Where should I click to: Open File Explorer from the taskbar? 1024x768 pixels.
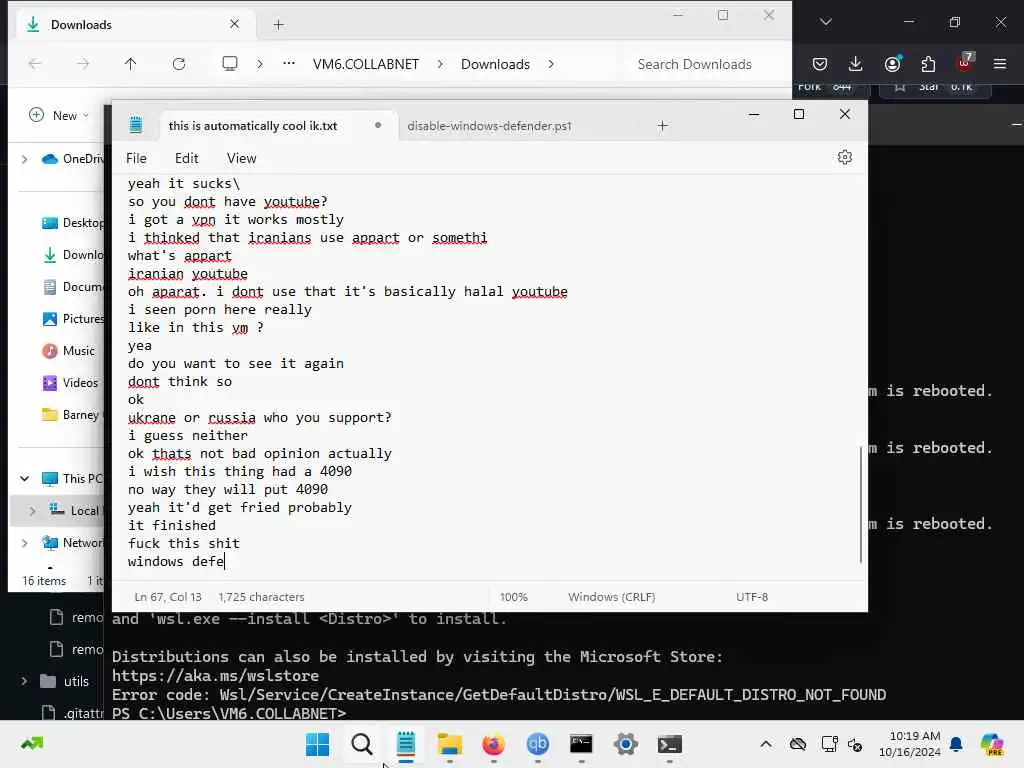[x=449, y=744]
